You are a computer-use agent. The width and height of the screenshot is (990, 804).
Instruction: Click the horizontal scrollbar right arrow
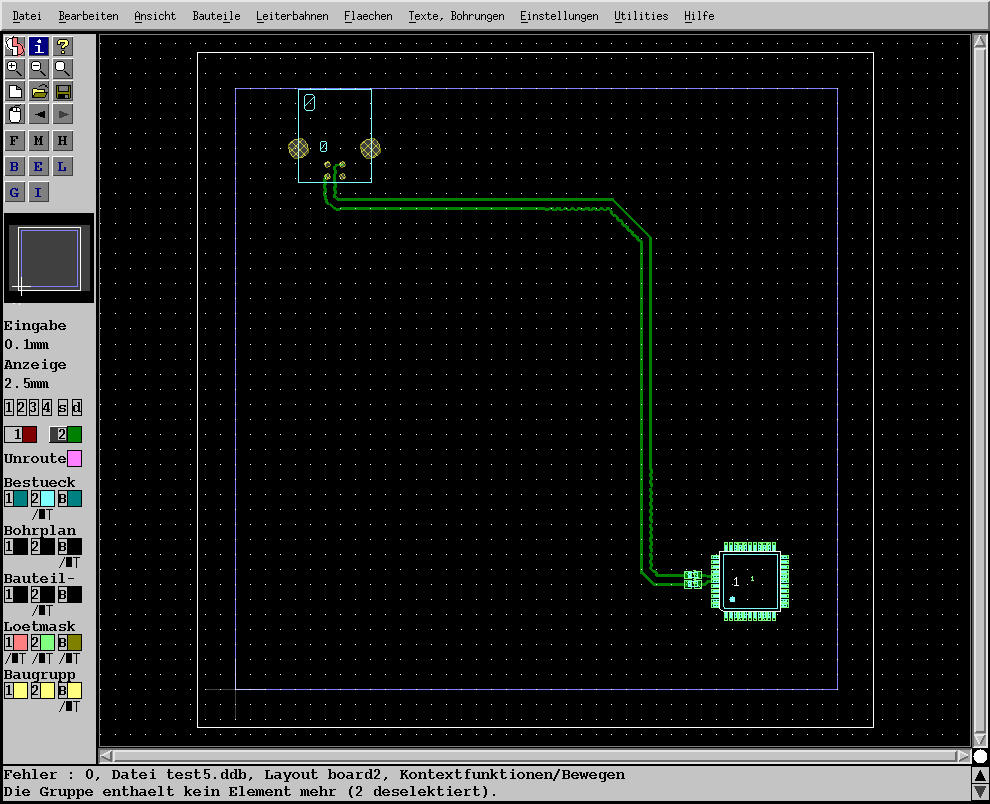pyautogui.click(x=963, y=755)
